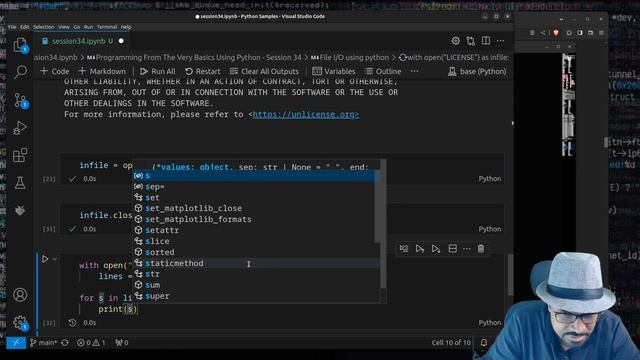Open the Terminal menu
Screen dimensions: 640x360
(107, 27)
